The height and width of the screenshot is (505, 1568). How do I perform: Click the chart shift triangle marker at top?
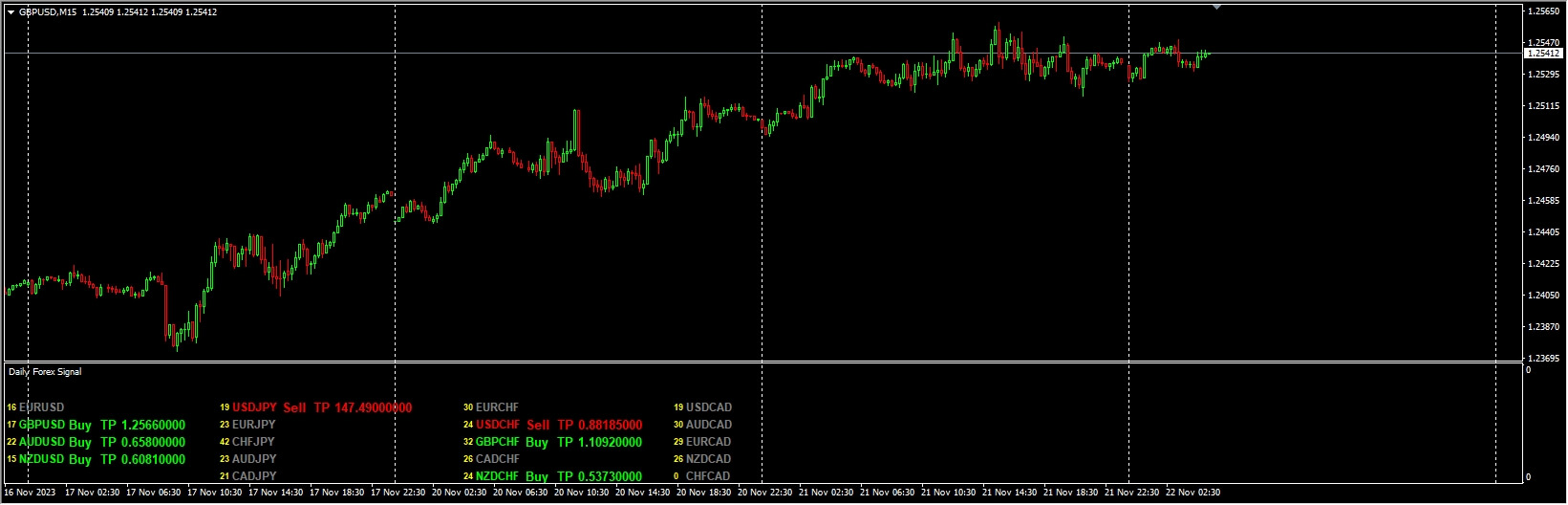[x=1216, y=8]
